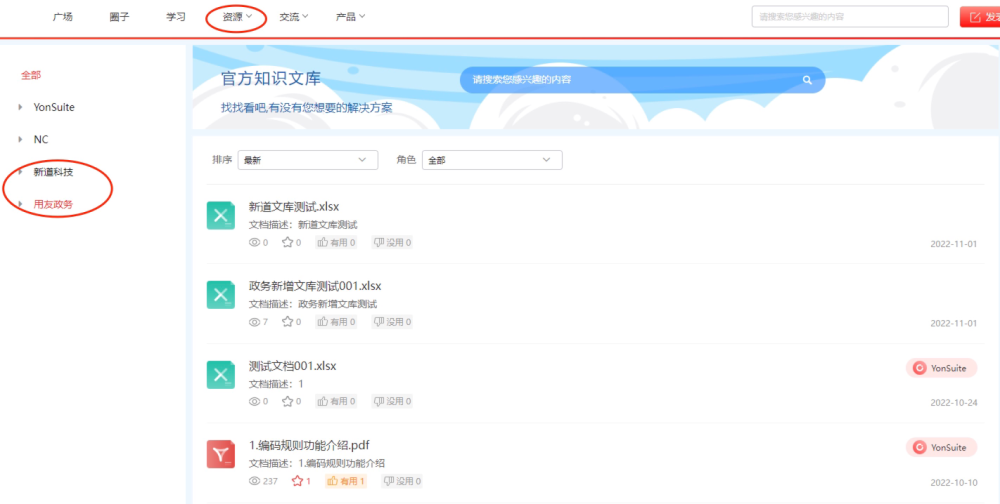Expand the 用友政务 tree arrow
Viewport: 1000px width, 504px height.
point(21,204)
